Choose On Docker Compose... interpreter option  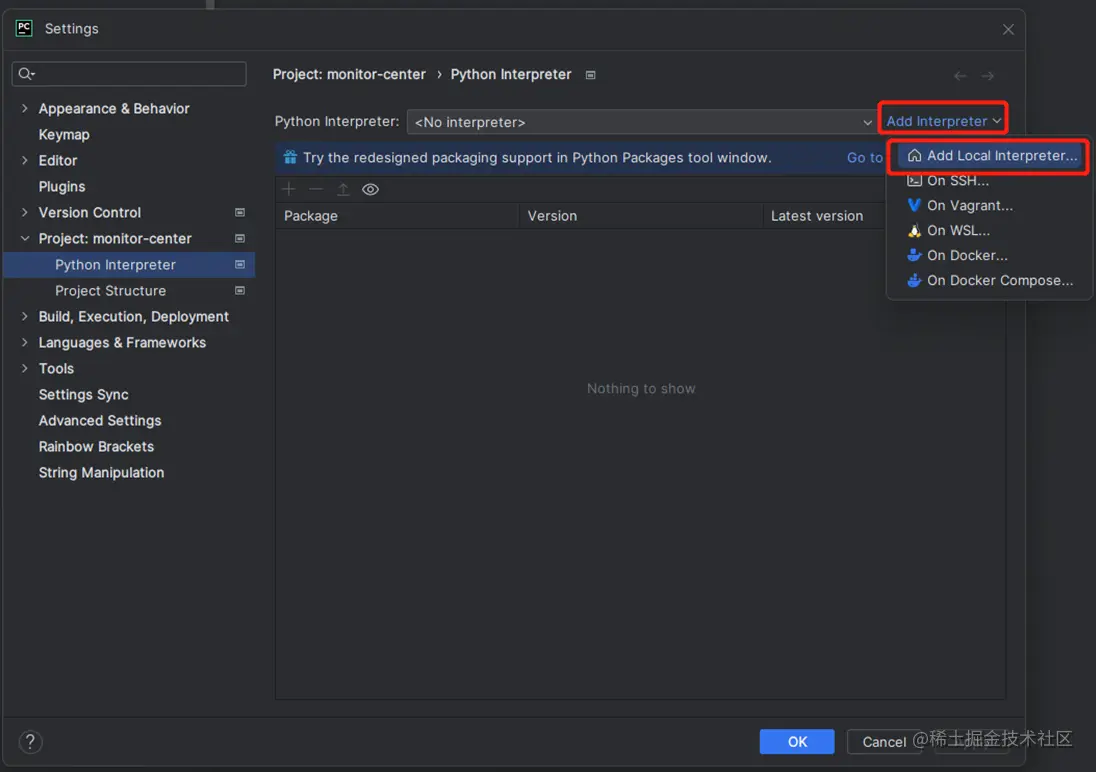[990, 280]
